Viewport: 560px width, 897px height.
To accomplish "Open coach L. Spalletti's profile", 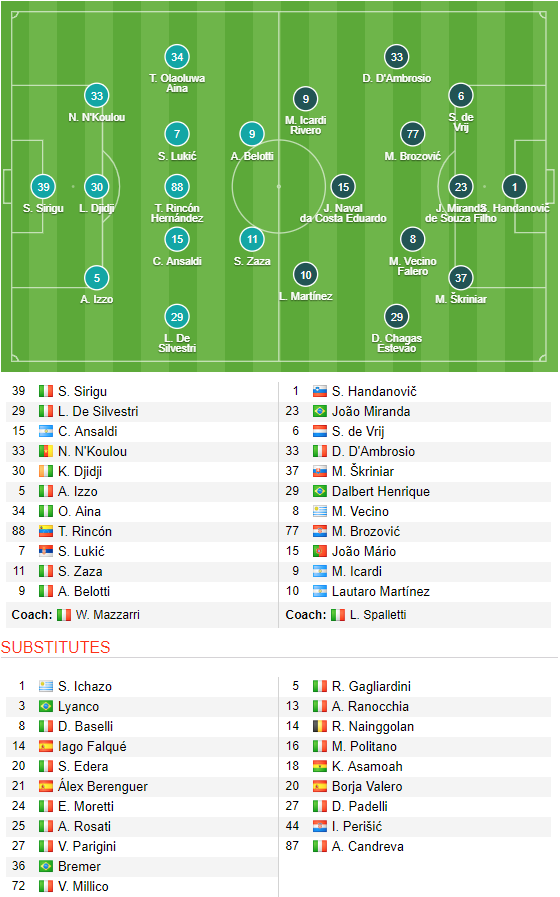I will coord(378,615).
